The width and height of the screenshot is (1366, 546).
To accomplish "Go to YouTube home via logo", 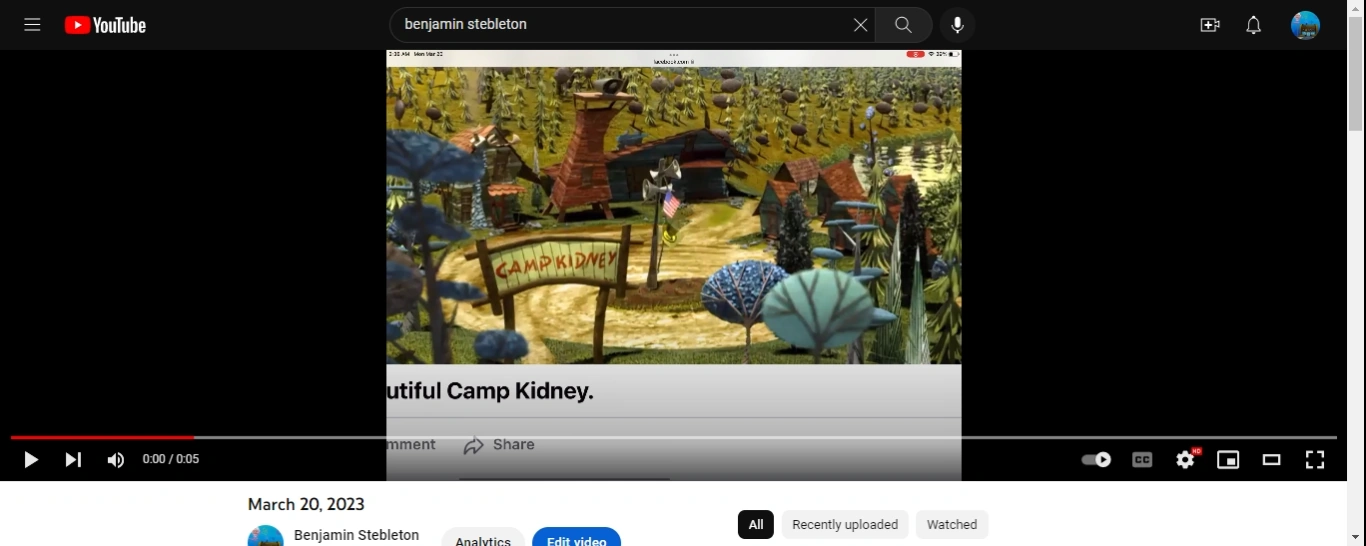I will (105, 25).
